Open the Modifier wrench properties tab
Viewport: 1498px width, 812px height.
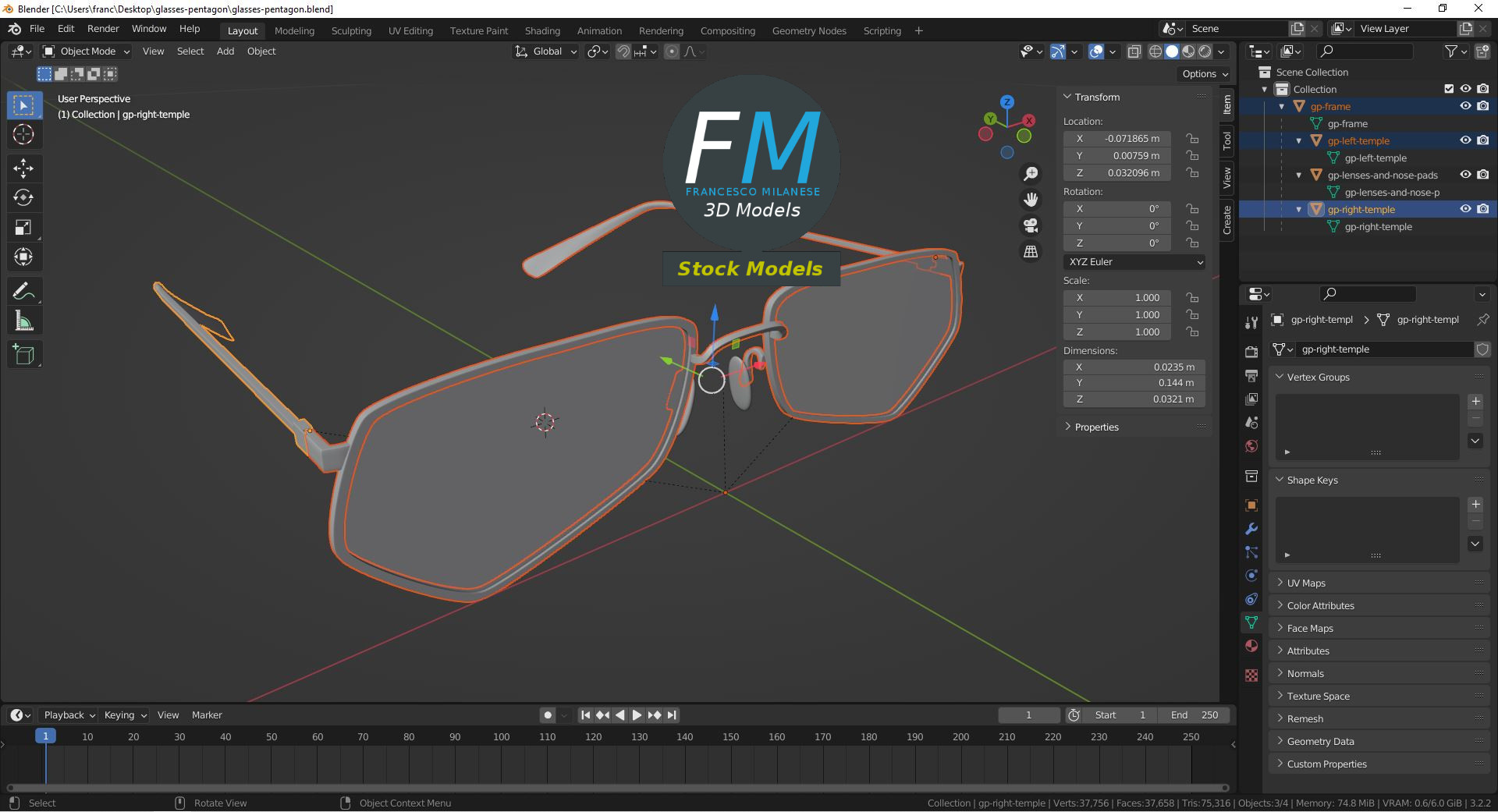(1251, 529)
